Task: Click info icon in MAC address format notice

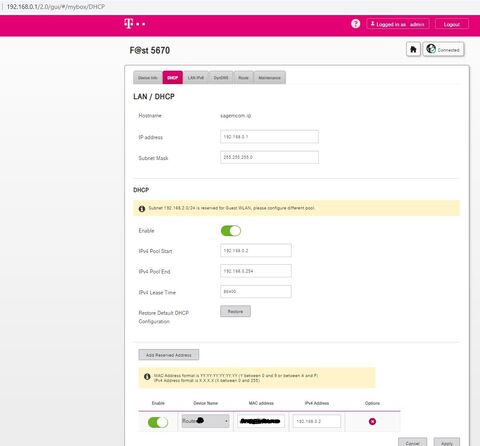Action: click(x=147, y=376)
